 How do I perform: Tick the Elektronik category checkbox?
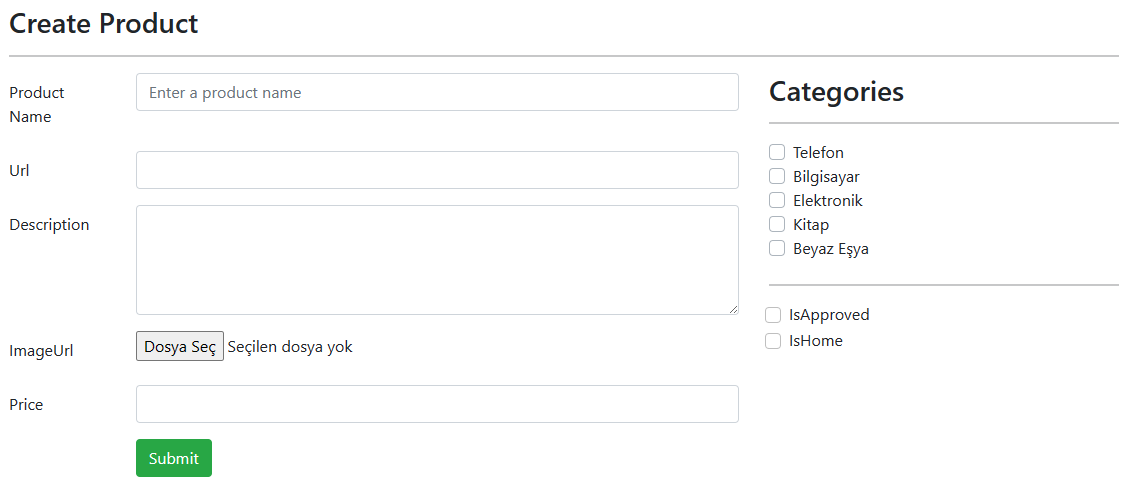coord(777,200)
